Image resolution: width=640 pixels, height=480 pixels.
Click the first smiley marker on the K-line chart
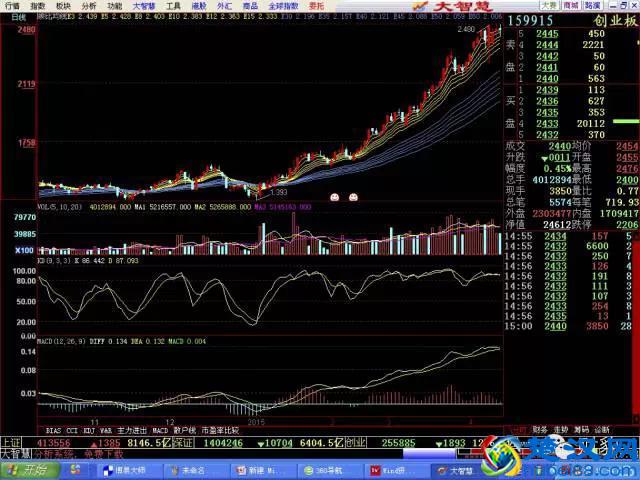coord(335,197)
